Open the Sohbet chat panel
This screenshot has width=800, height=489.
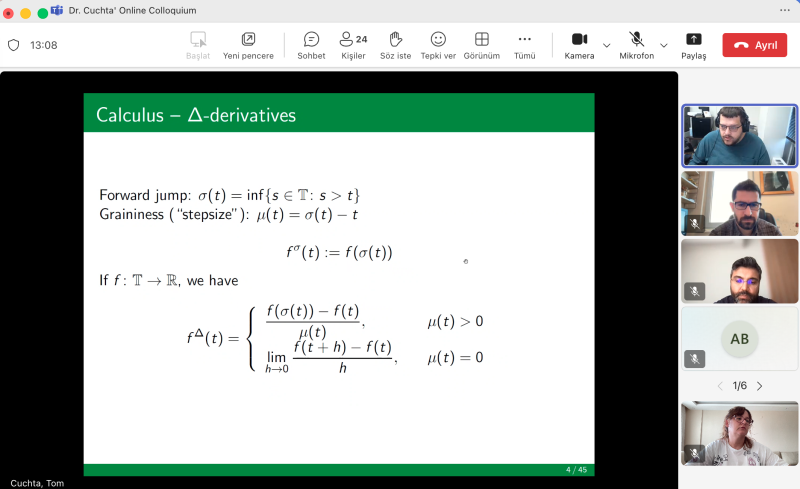coord(311,45)
